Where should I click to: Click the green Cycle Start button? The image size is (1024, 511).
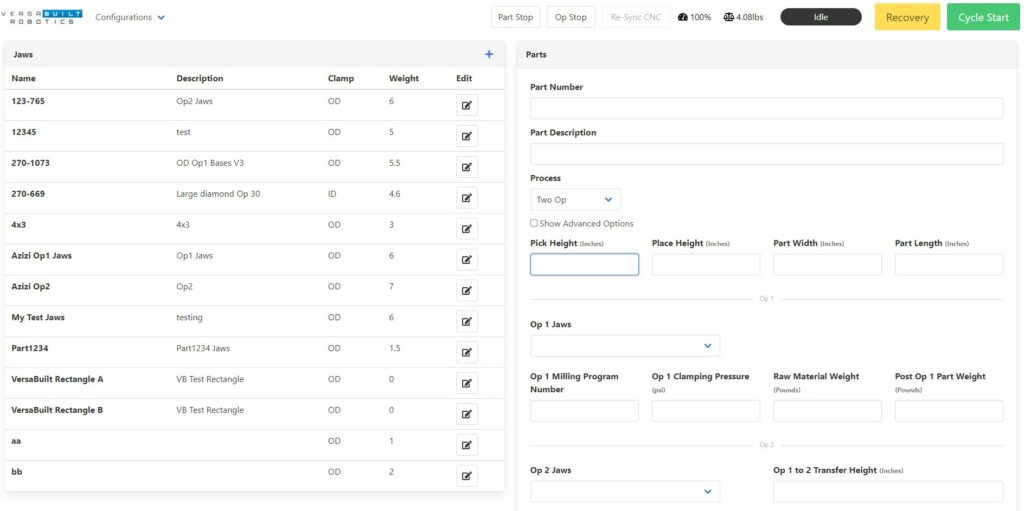(983, 18)
